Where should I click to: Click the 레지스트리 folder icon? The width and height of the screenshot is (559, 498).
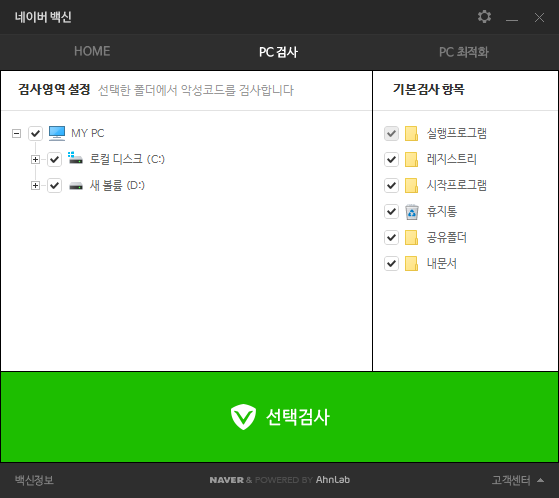(411, 159)
